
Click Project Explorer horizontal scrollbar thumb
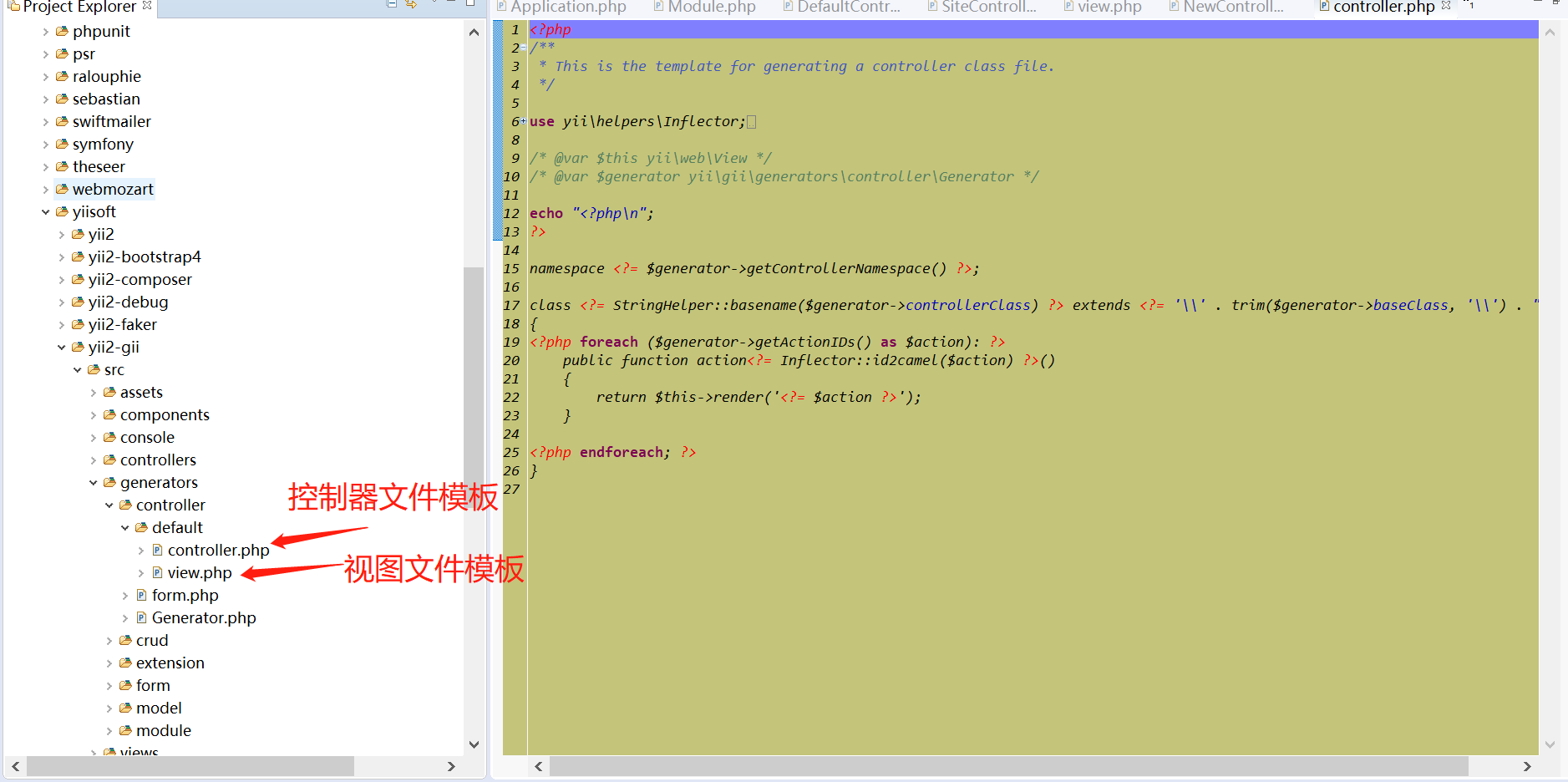[190, 766]
